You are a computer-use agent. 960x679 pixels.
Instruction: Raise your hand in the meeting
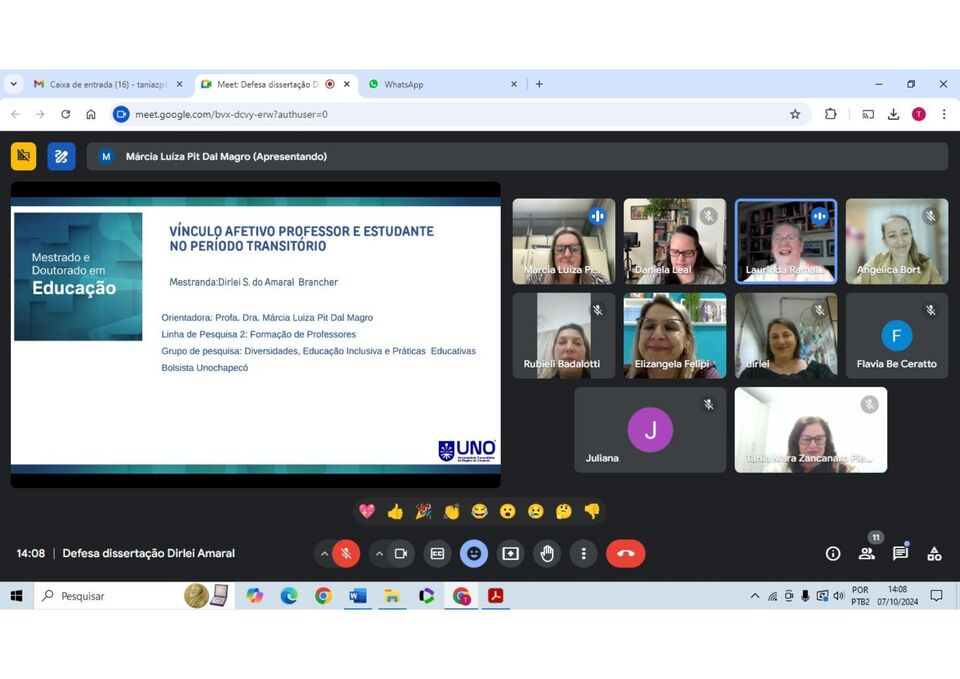point(547,553)
